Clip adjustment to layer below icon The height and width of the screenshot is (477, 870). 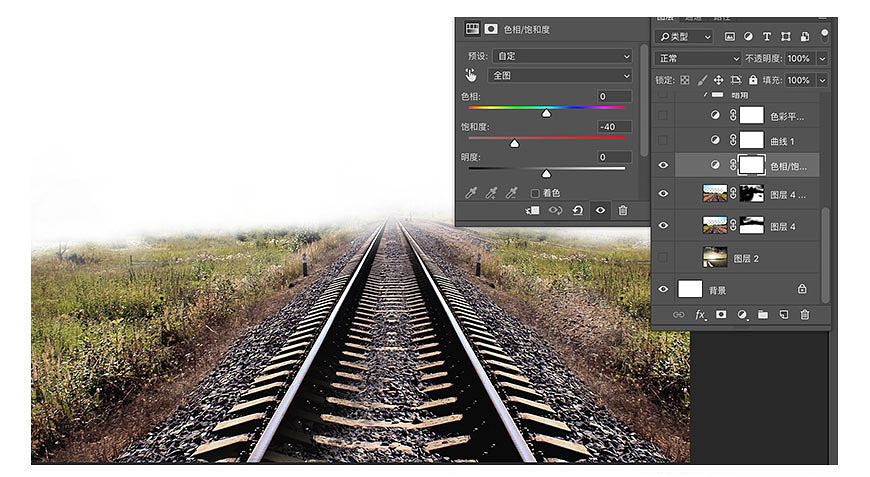533,211
